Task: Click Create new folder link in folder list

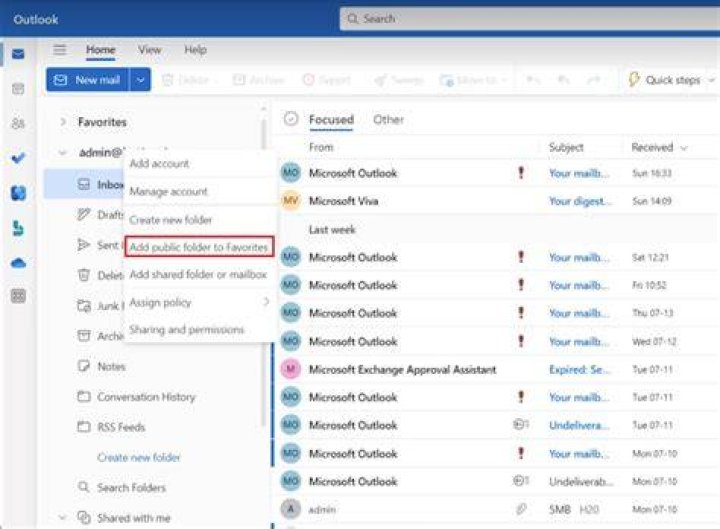Action: 139,457
